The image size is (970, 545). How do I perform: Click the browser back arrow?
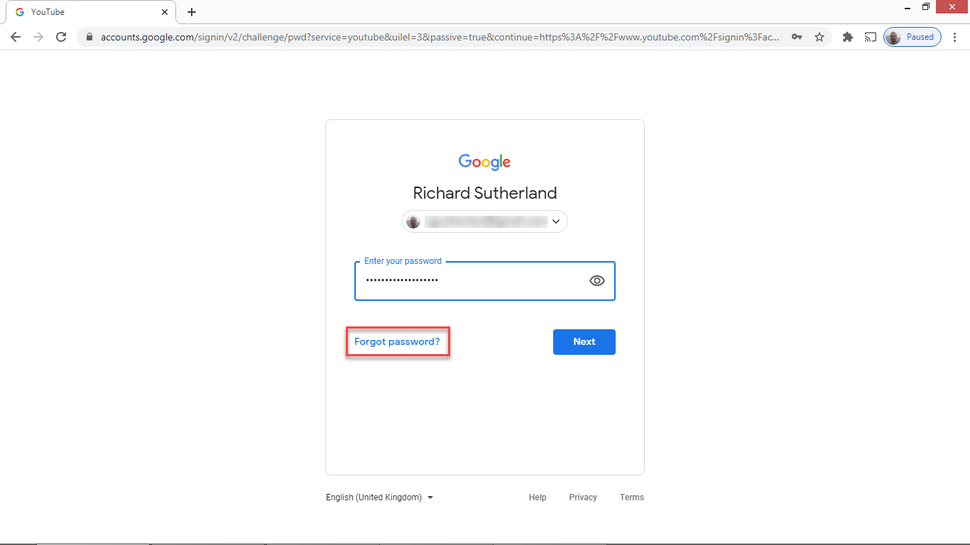coord(15,37)
